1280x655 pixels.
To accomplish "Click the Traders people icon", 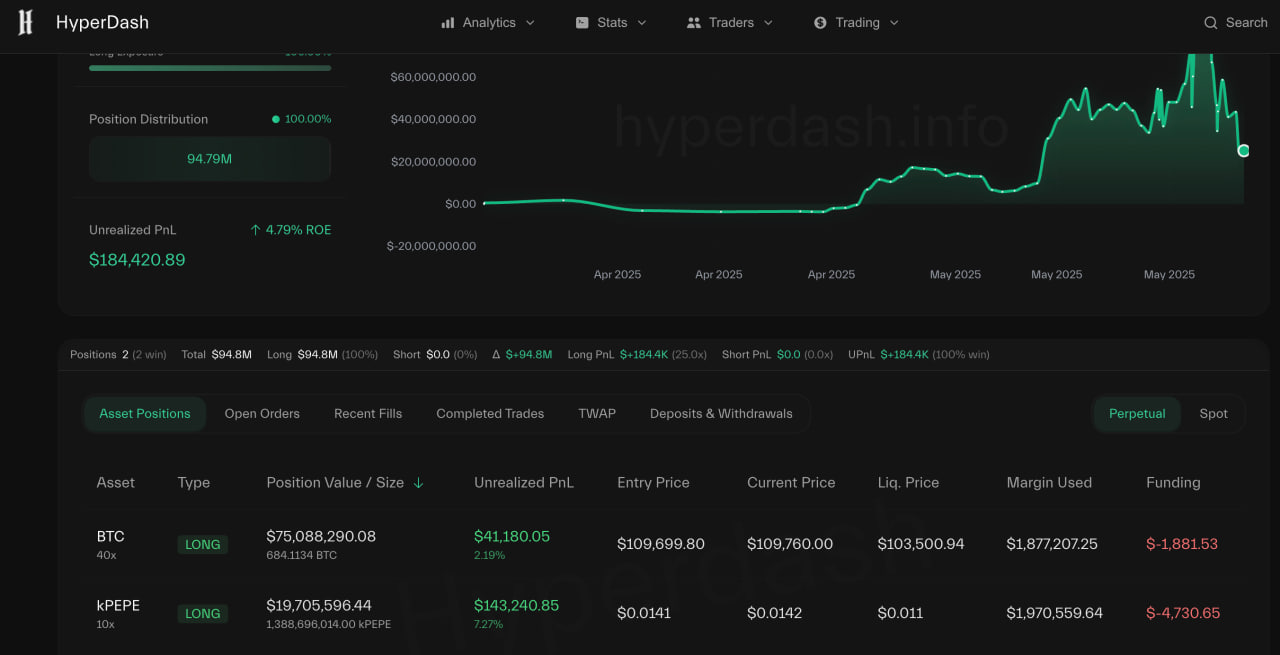I will (x=694, y=22).
